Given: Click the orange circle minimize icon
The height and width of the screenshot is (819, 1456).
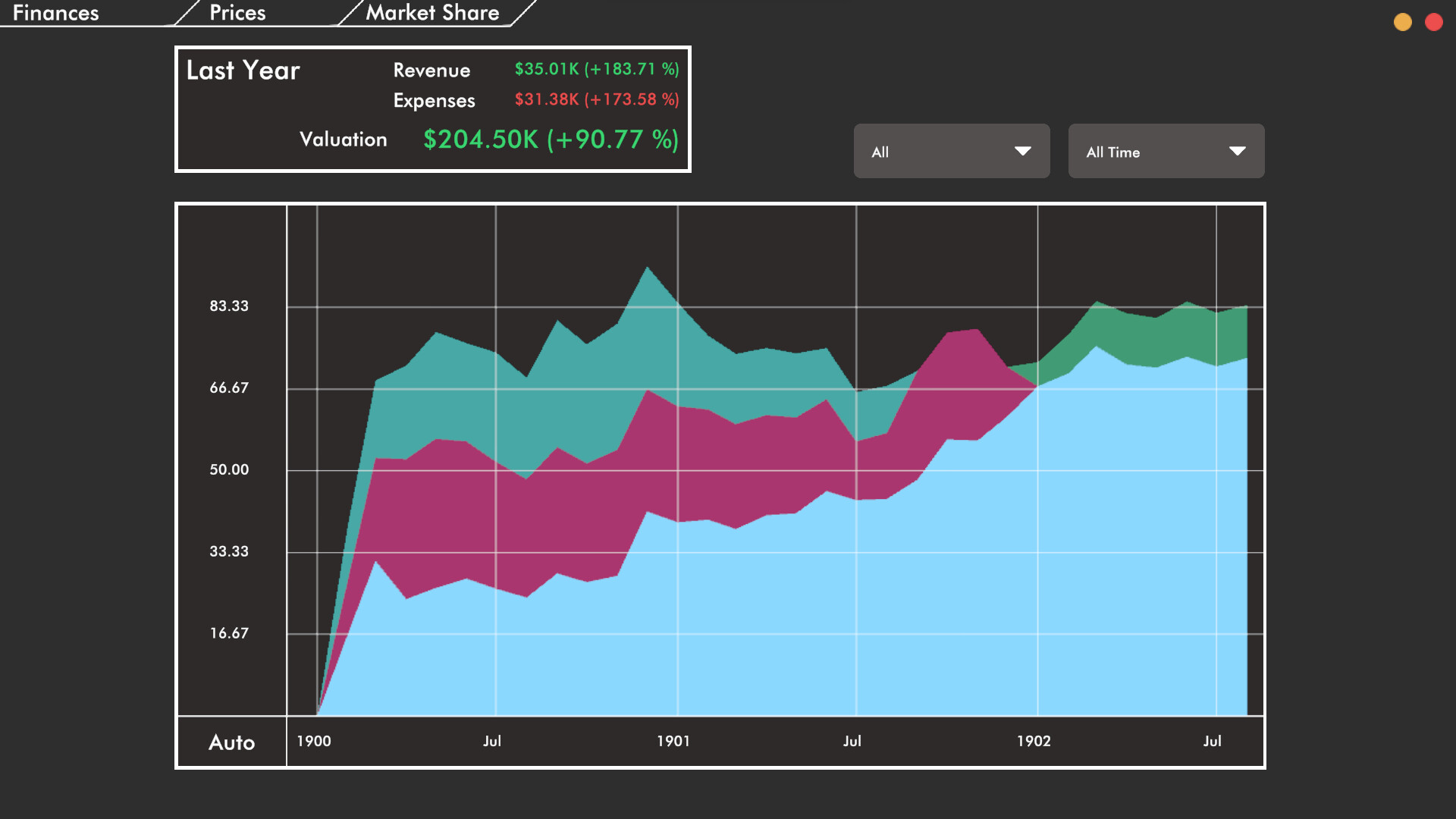Looking at the screenshot, I should pyautogui.click(x=1402, y=22).
